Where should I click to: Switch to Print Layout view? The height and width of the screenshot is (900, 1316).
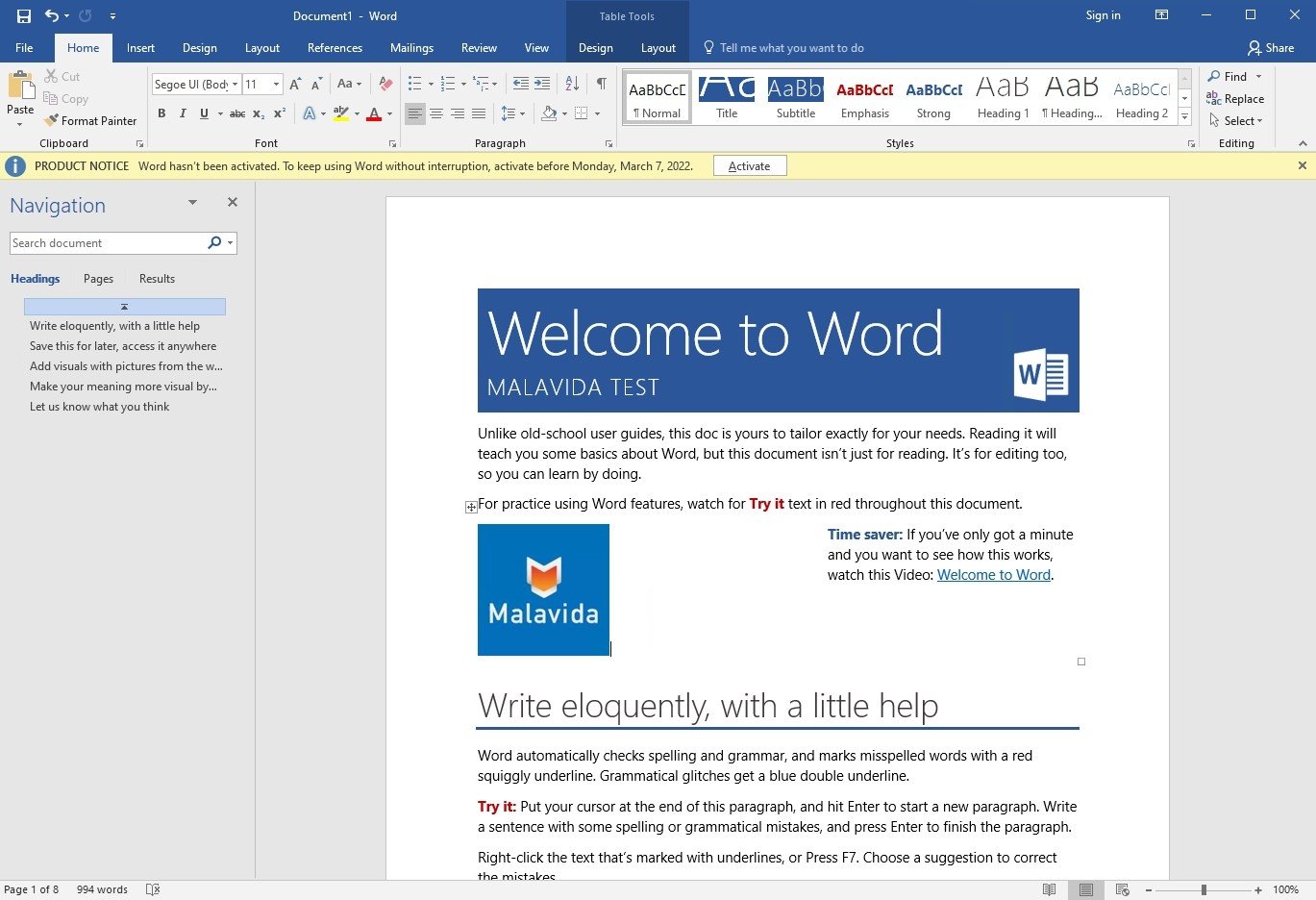1086,889
